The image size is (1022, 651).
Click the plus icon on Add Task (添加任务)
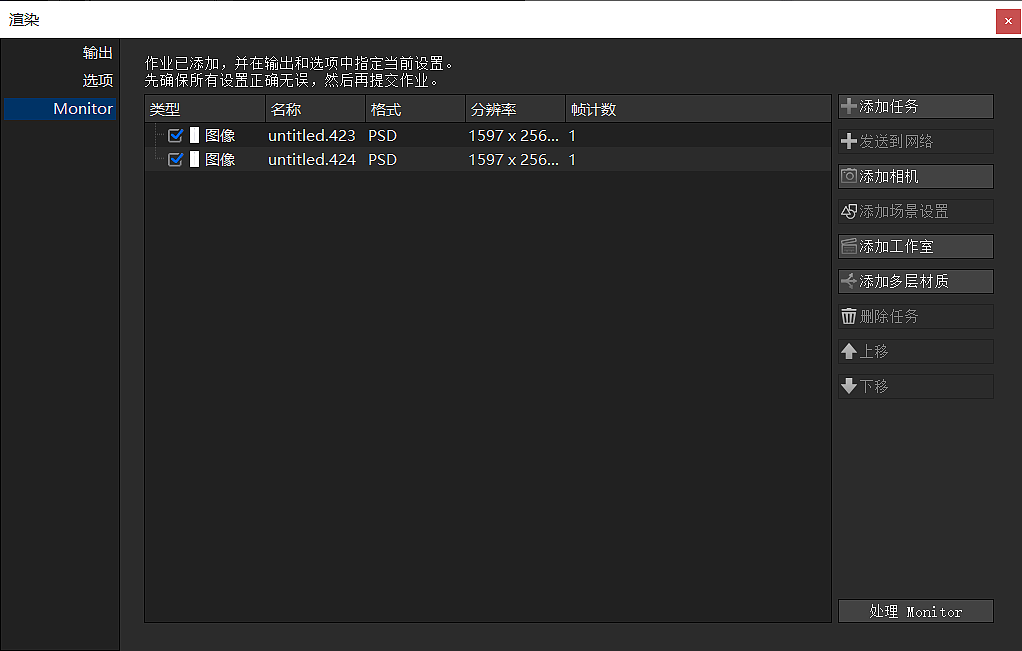848,106
